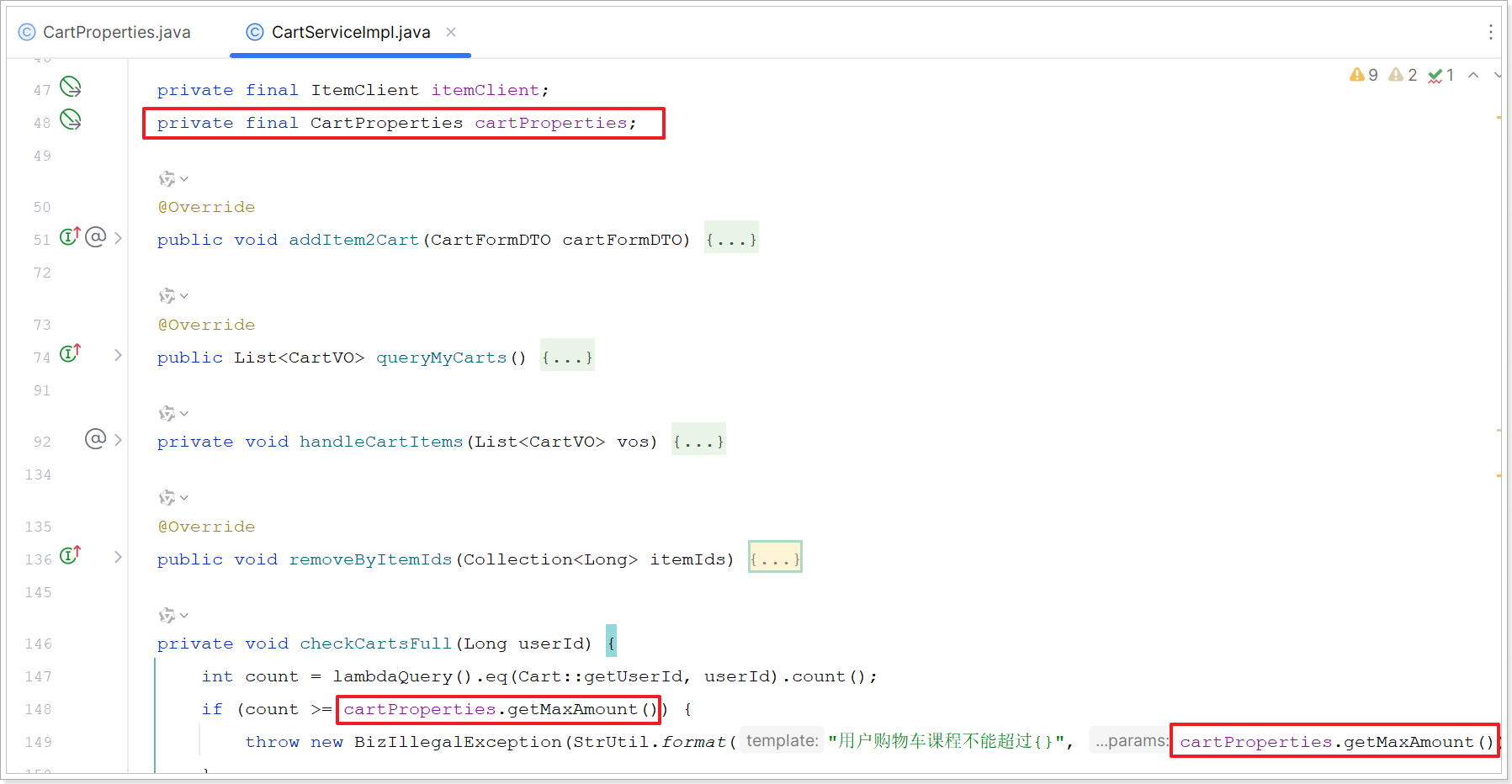
Task: Click BizIllegalException on line 149
Action: point(458,742)
